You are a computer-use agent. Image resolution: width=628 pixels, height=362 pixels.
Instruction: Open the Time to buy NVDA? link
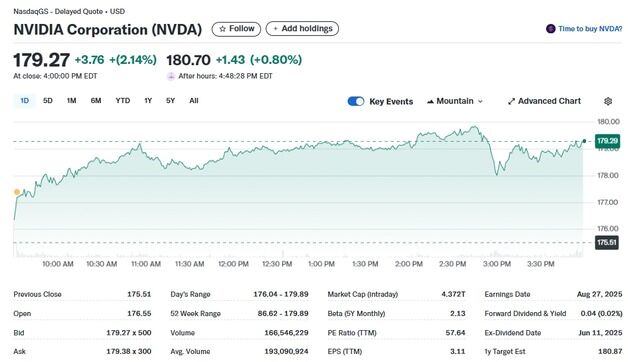pos(590,29)
